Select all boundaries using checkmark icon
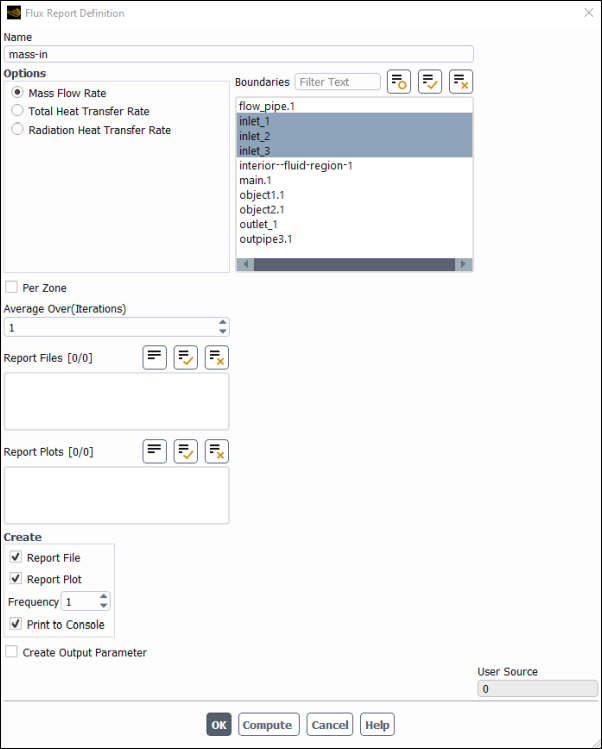Image resolution: width=602 pixels, height=749 pixels. (430, 82)
